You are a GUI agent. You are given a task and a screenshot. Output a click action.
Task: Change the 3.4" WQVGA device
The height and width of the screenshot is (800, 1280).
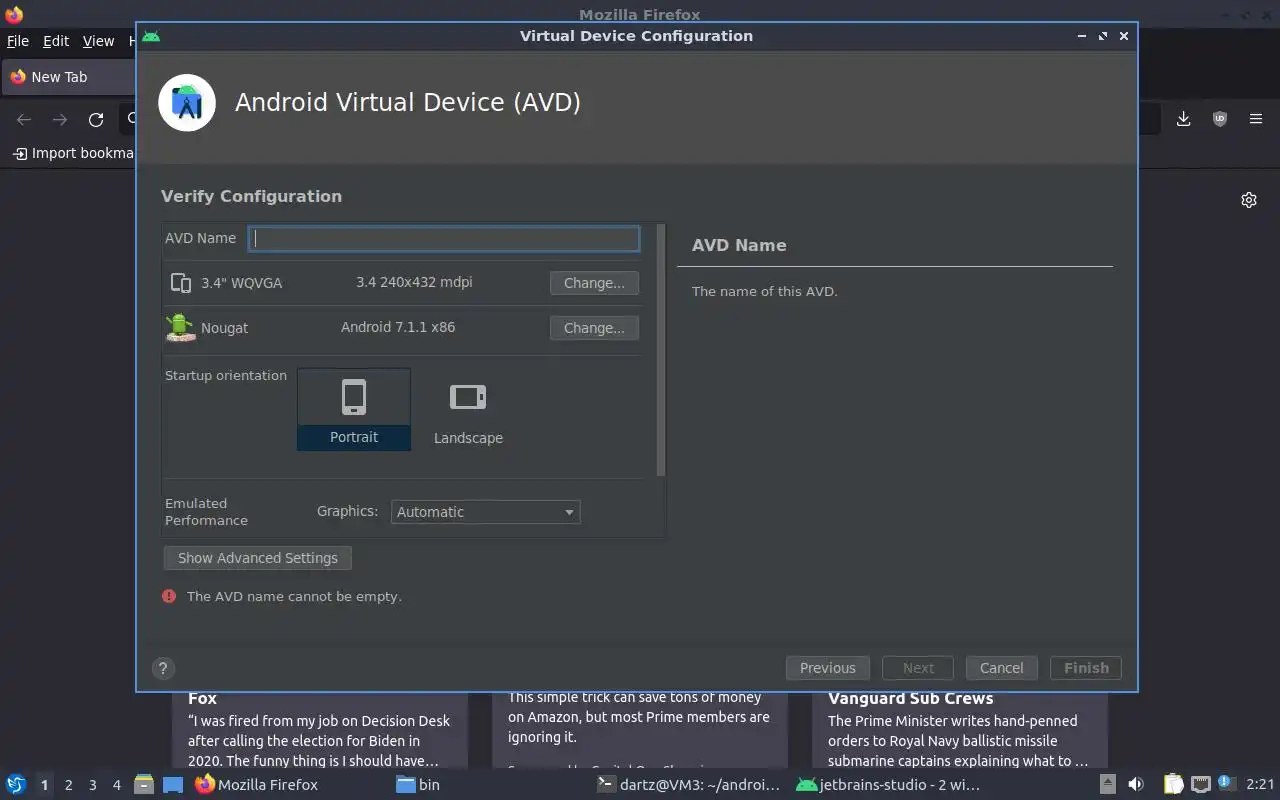[x=594, y=283]
